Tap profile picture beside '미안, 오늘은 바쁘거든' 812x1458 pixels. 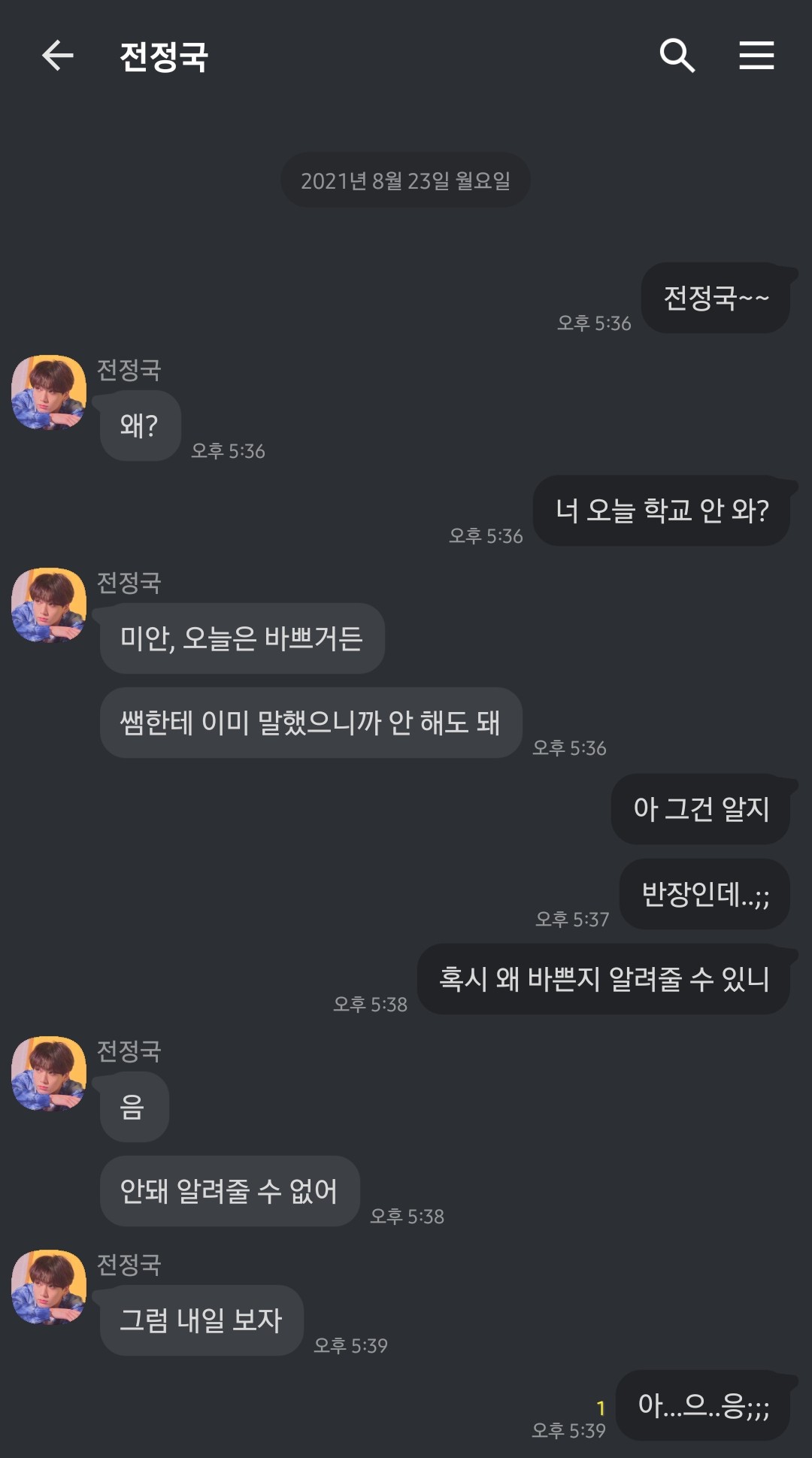49,605
